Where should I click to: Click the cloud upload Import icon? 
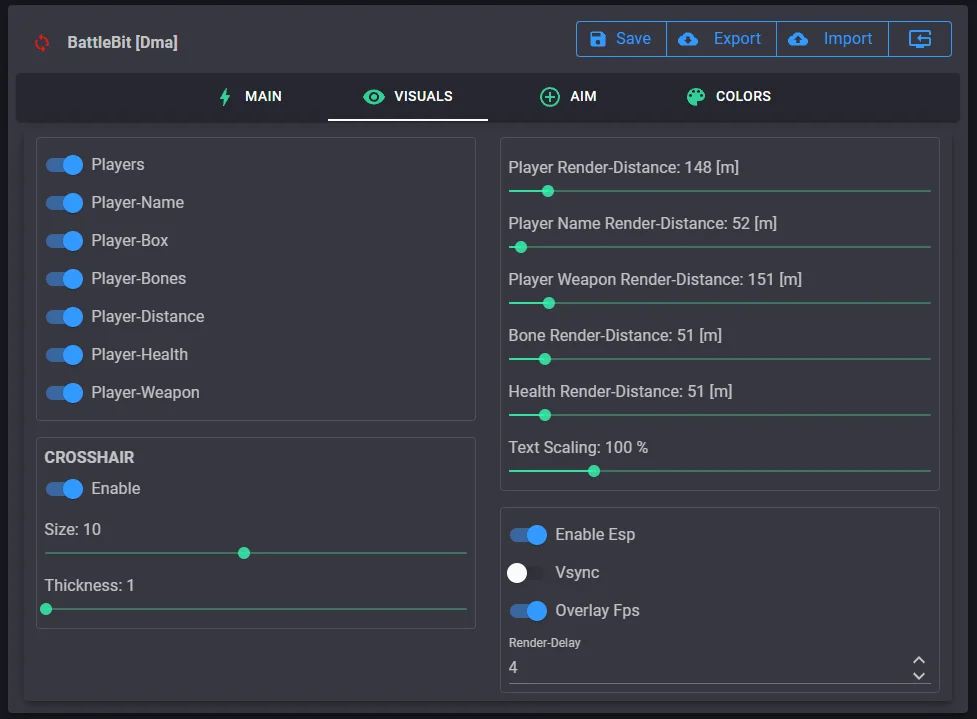[798, 39]
